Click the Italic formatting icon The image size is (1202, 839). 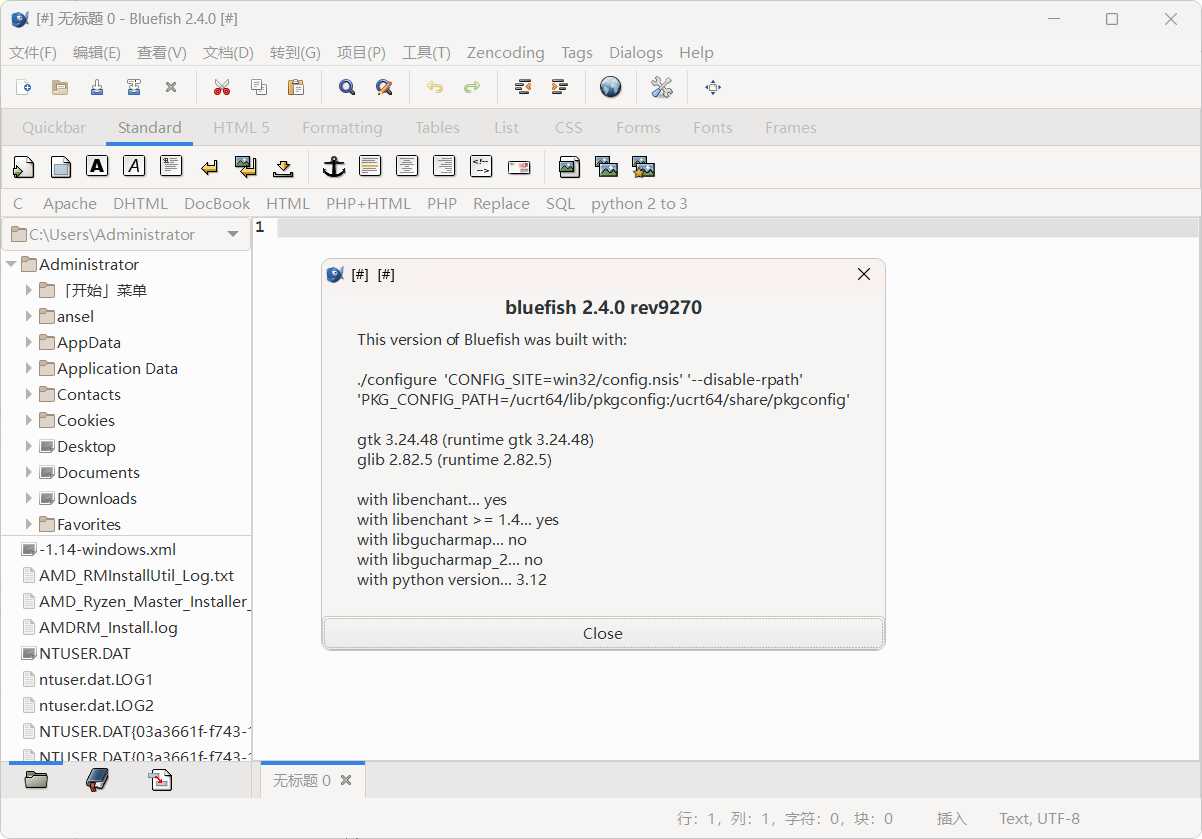134,166
